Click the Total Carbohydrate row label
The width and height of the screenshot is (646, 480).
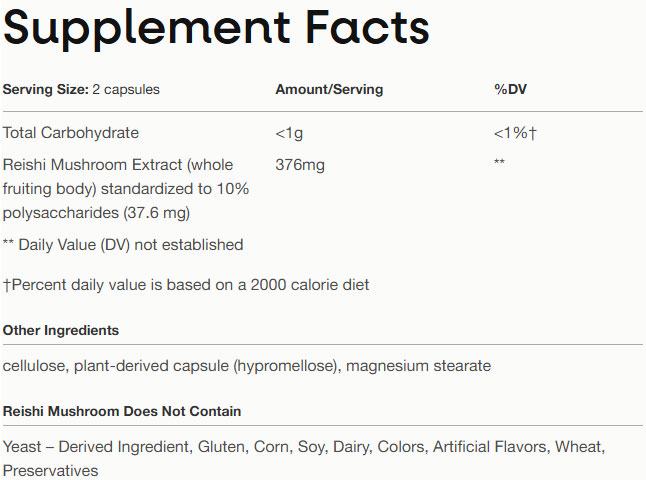[71, 133]
